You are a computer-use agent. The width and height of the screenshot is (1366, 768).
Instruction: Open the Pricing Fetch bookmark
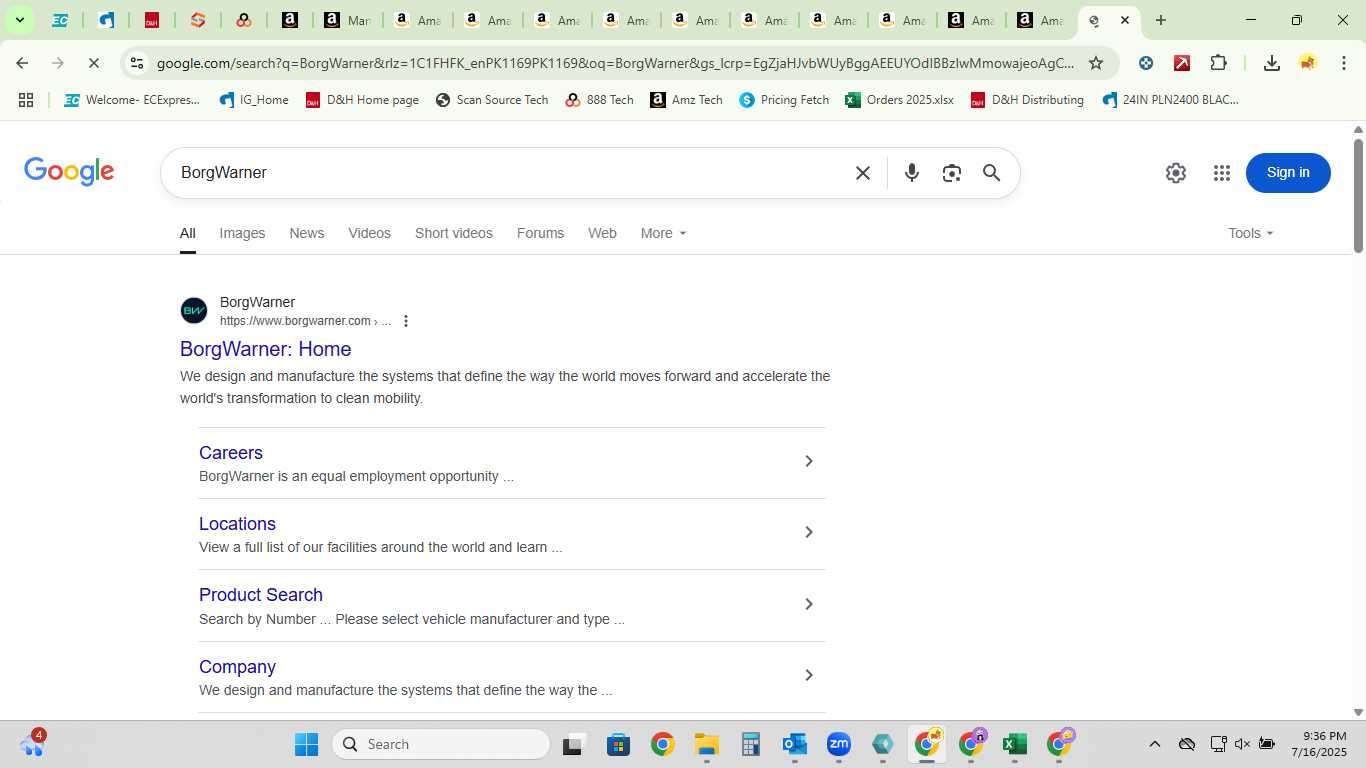(x=784, y=100)
